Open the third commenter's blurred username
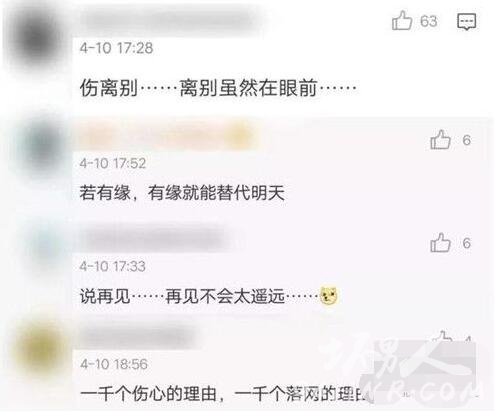This screenshot has width=494, height=412. point(155,239)
